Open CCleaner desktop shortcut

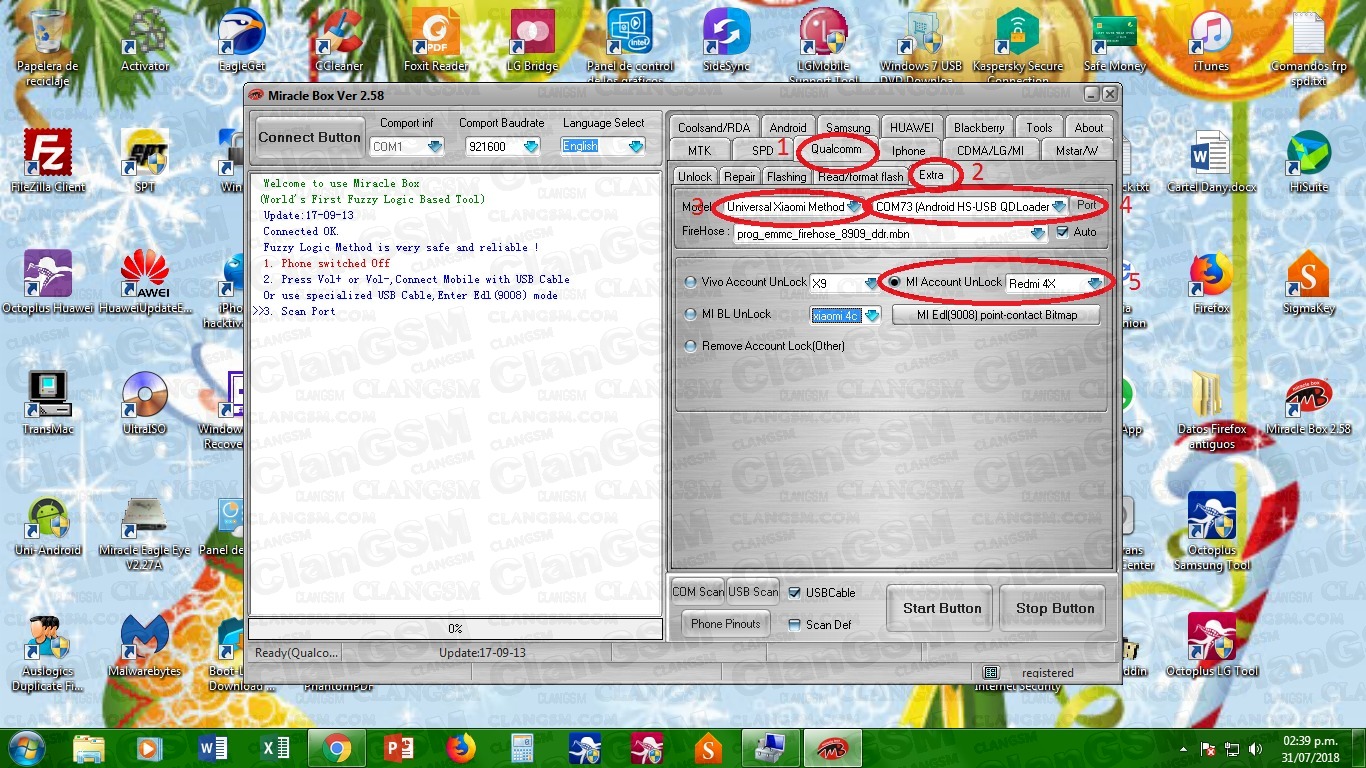point(339,40)
